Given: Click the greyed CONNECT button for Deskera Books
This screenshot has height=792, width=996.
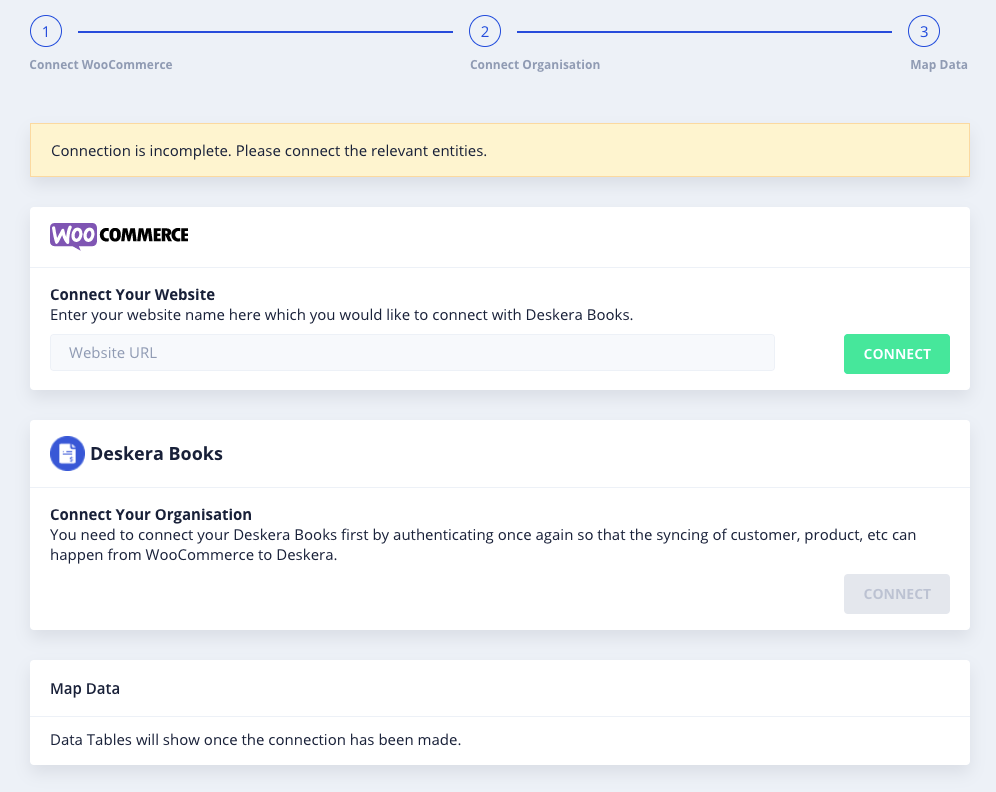Looking at the screenshot, I should [x=897, y=594].
